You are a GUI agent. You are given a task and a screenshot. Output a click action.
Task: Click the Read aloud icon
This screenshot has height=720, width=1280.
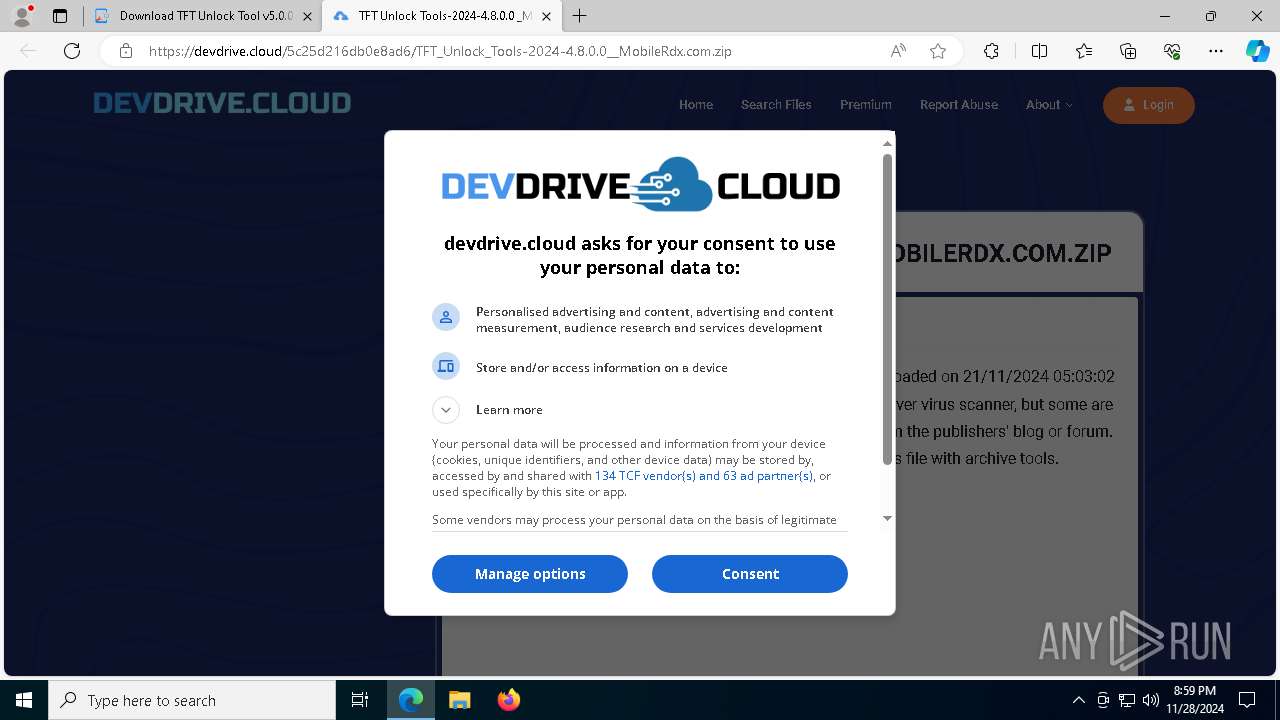click(898, 51)
